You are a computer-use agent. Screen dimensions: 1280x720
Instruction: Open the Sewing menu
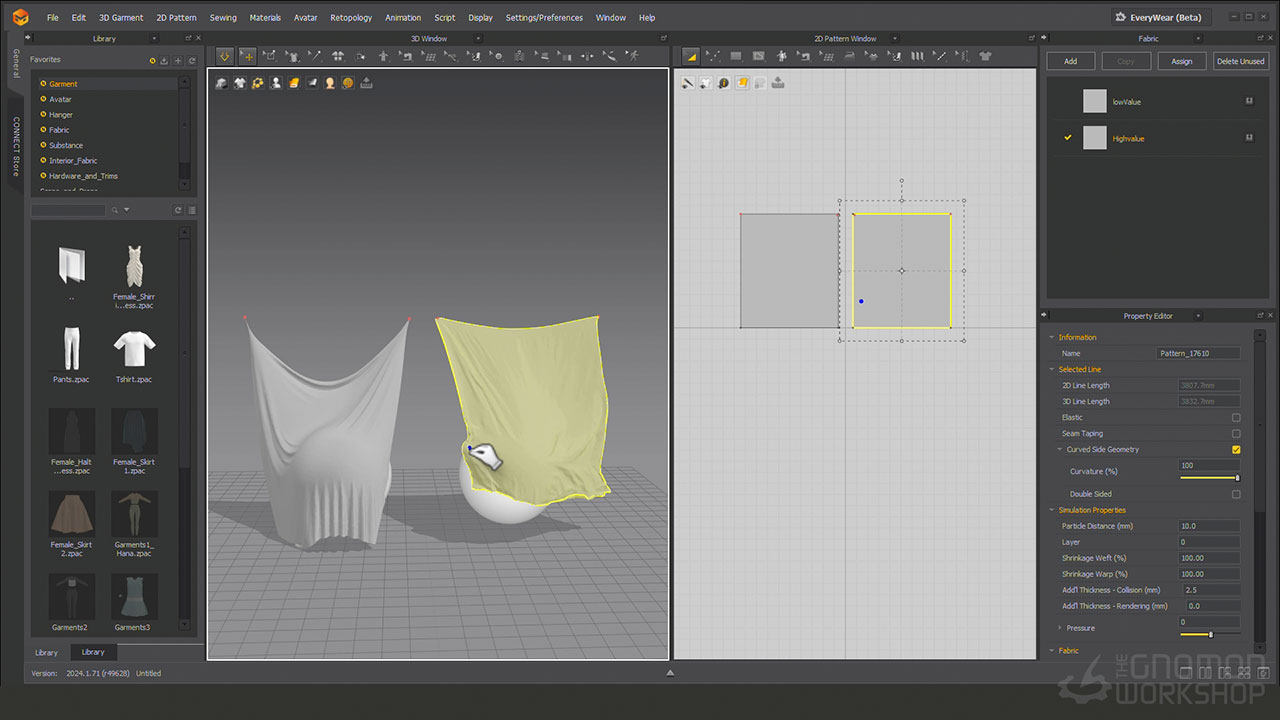click(223, 18)
